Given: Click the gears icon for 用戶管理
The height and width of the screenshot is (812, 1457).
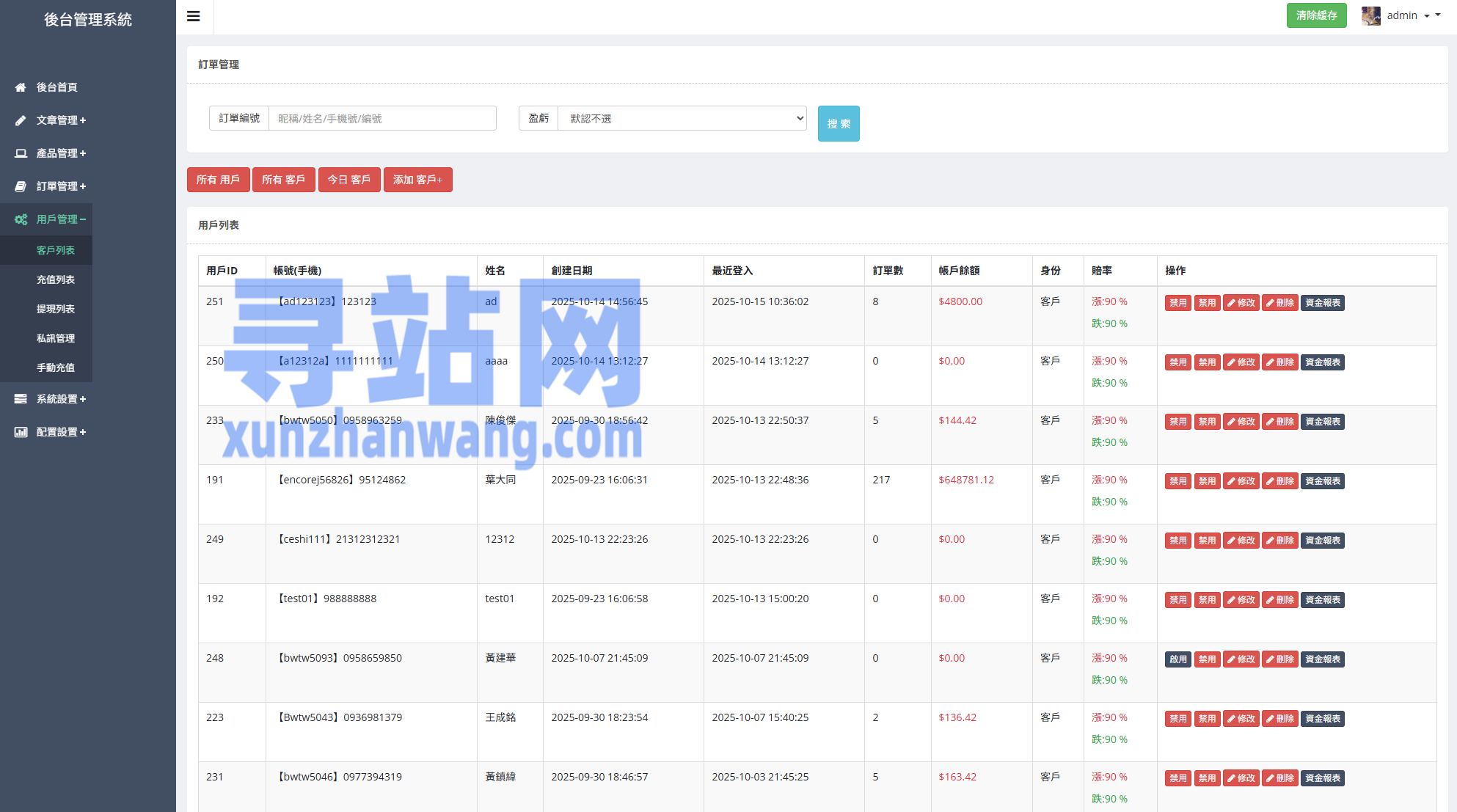Looking at the screenshot, I should point(21,219).
